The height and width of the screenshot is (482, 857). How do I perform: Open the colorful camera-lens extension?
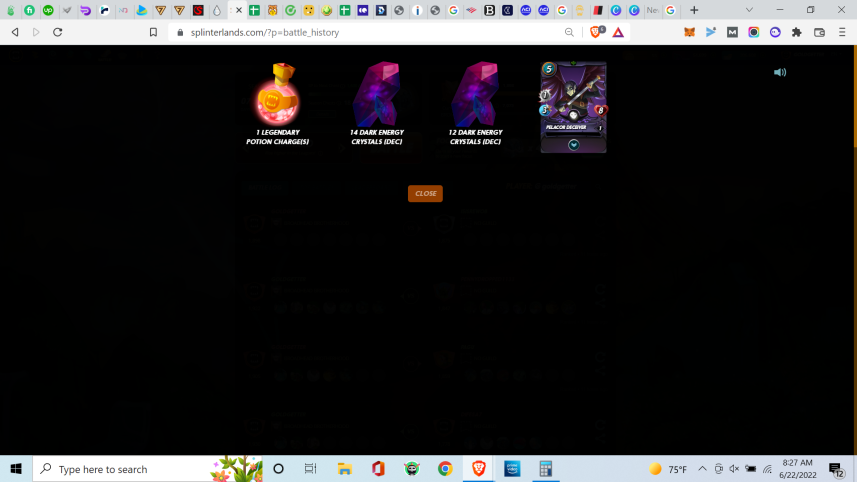(x=754, y=32)
